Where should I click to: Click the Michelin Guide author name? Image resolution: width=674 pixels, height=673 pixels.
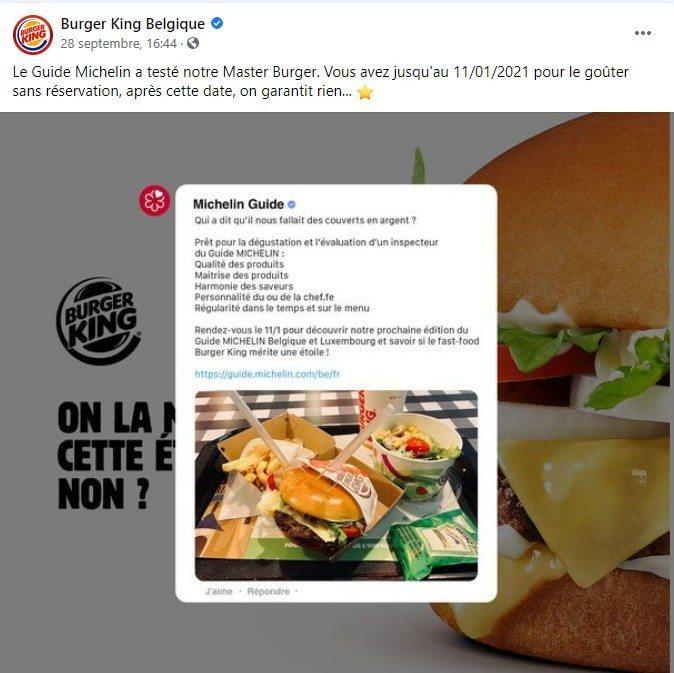(239, 204)
